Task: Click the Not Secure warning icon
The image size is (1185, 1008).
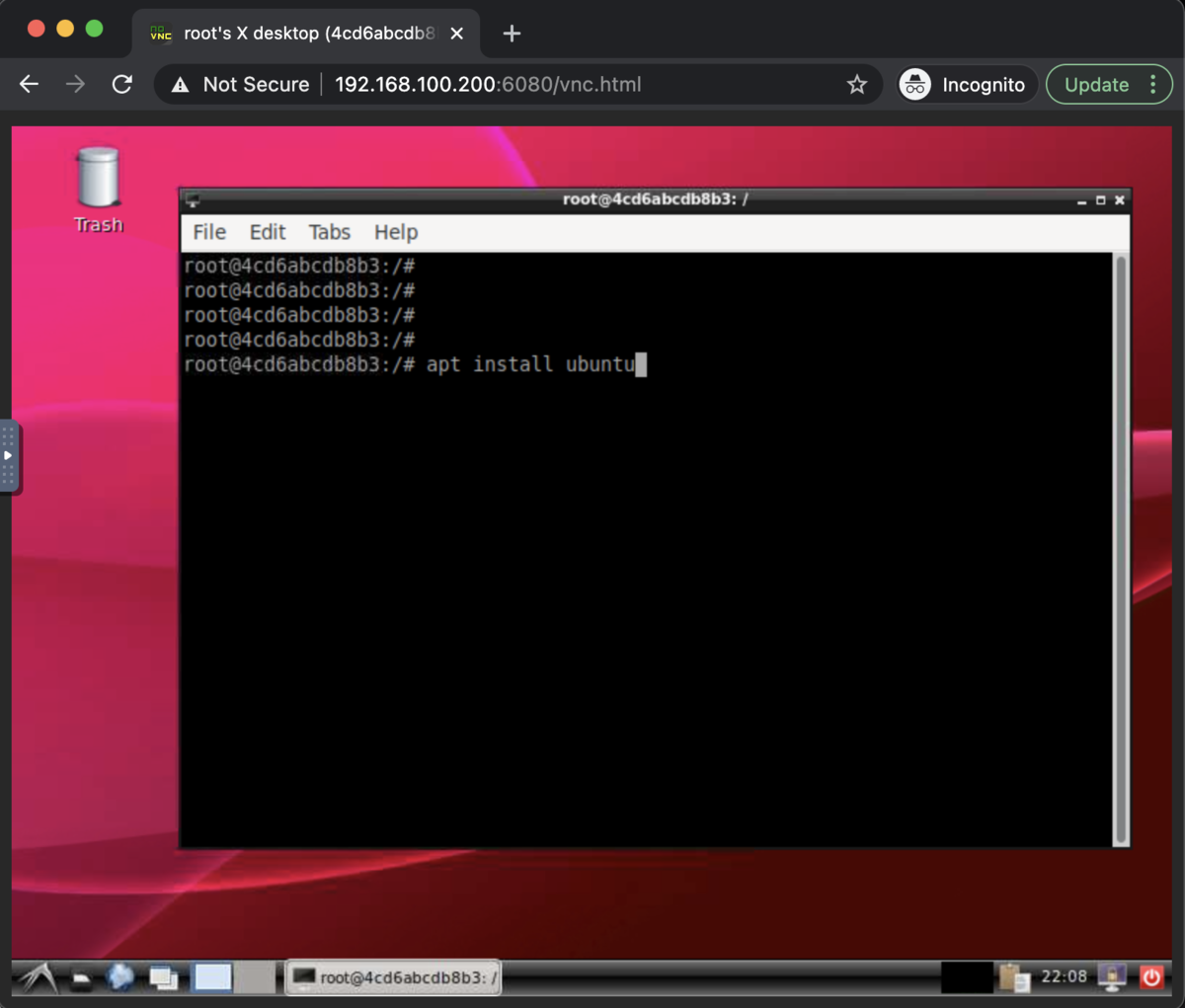Action: [x=180, y=85]
